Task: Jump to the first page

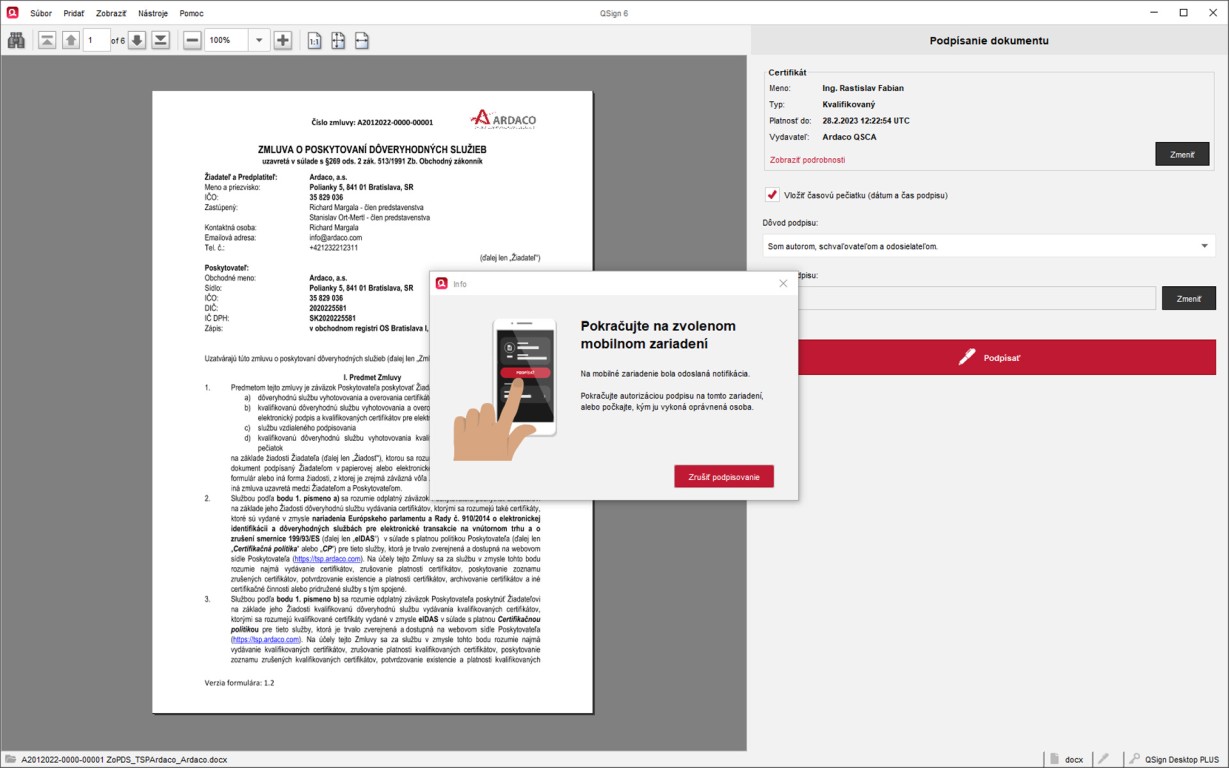Action: click(x=47, y=40)
